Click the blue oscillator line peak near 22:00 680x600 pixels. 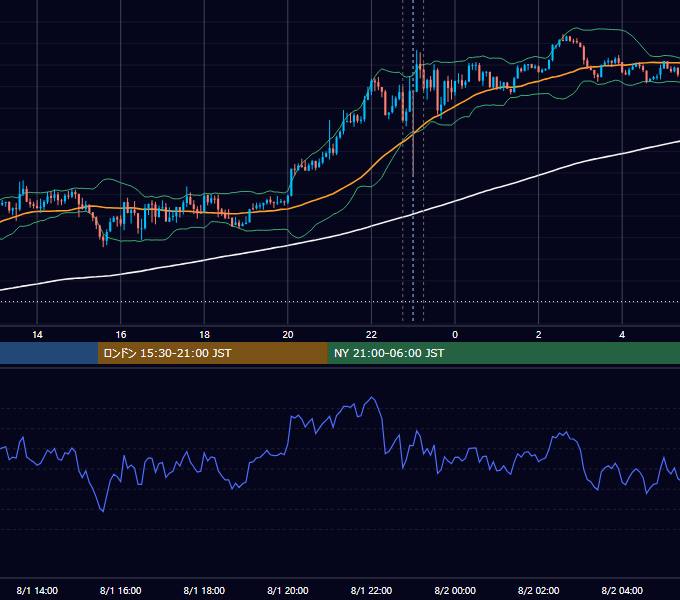(372, 397)
